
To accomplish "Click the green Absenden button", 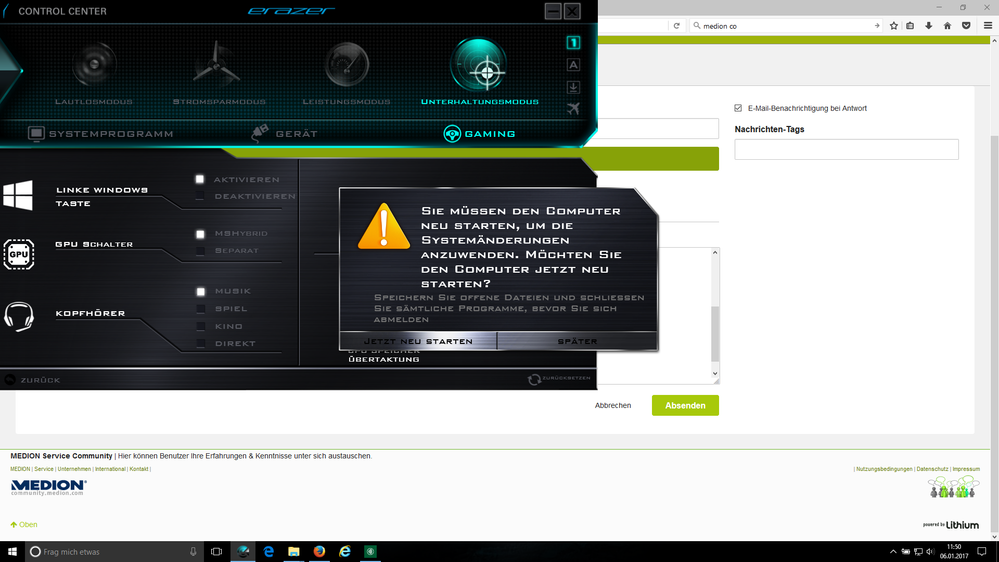I will (685, 405).
